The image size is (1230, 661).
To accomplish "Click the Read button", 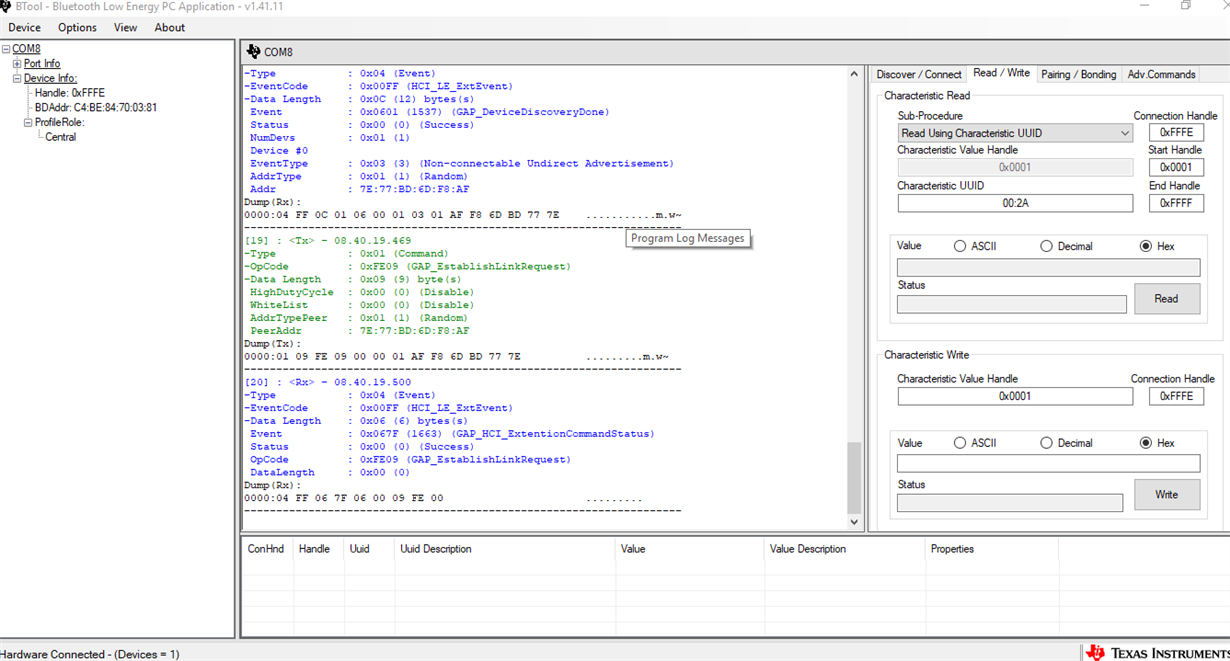I will 1166,299.
